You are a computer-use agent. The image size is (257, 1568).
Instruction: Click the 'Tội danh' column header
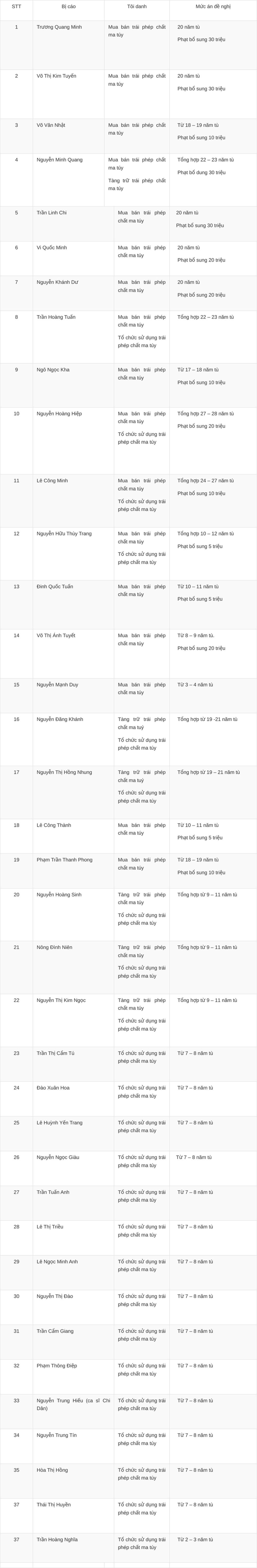[x=136, y=7]
